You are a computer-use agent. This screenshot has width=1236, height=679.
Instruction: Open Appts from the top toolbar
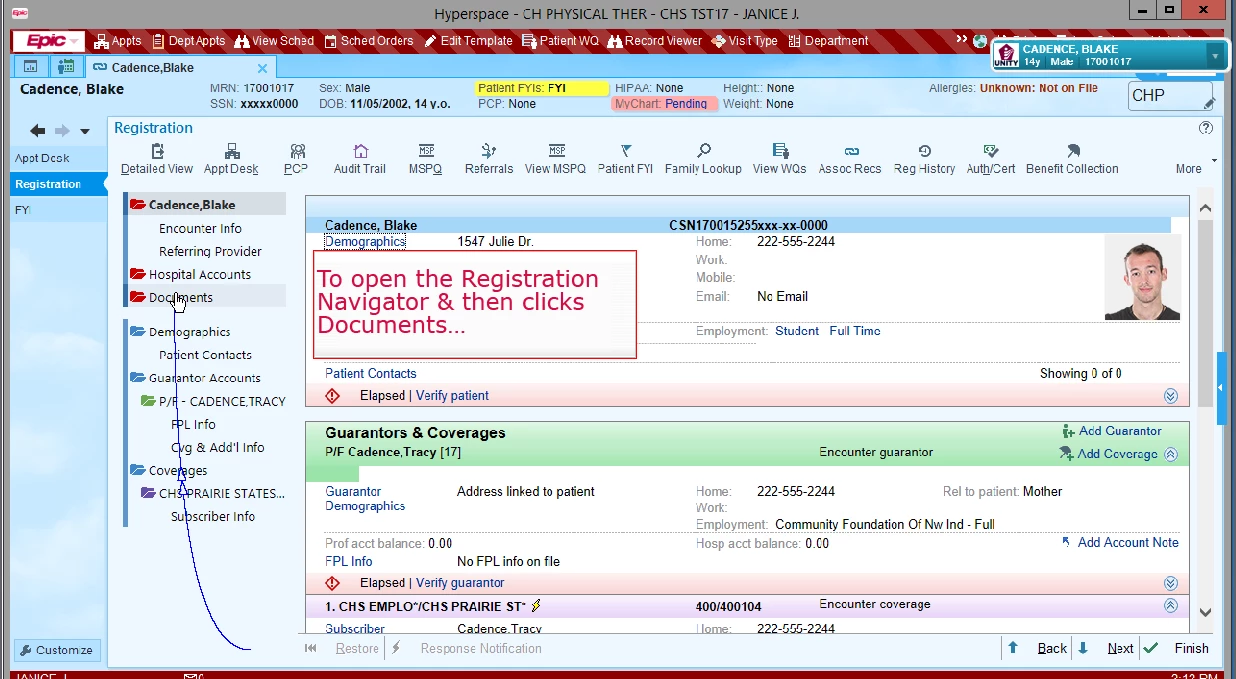pyautogui.click(x=117, y=41)
